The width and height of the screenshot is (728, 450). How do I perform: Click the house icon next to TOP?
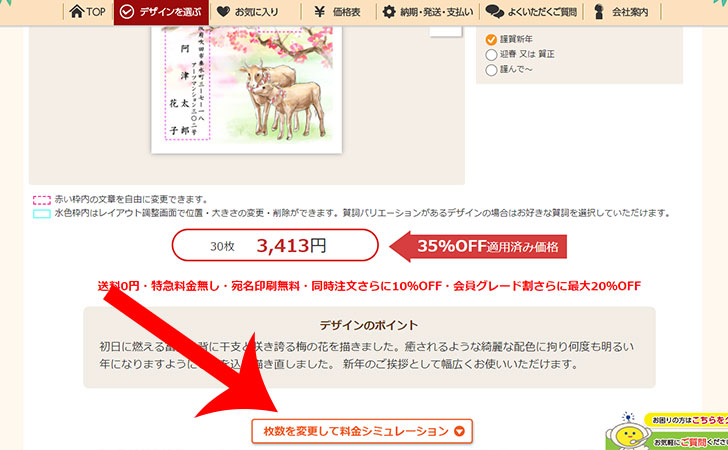pos(77,11)
